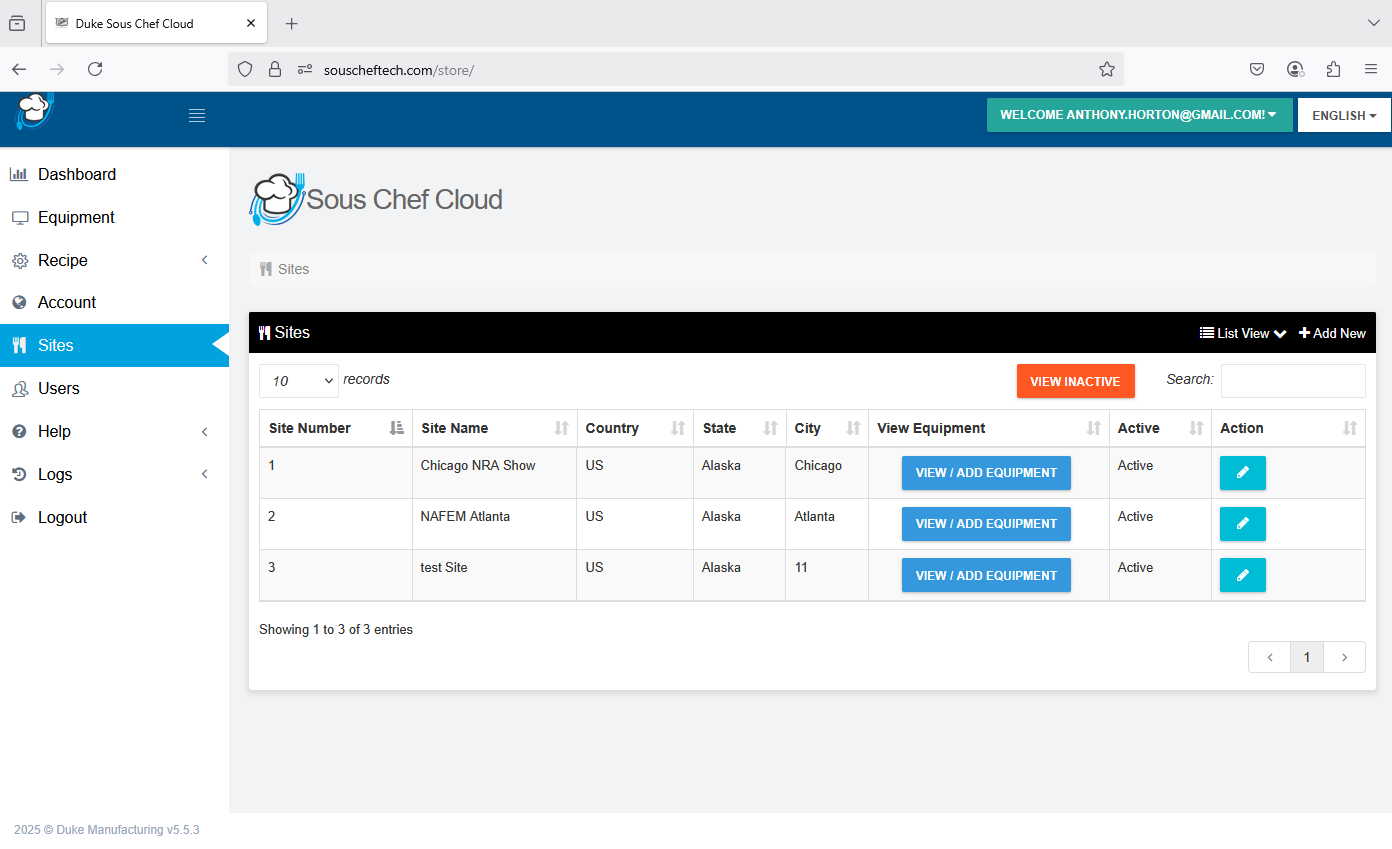Go to pagination page 1
The height and width of the screenshot is (849, 1392).
coord(1306,657)
